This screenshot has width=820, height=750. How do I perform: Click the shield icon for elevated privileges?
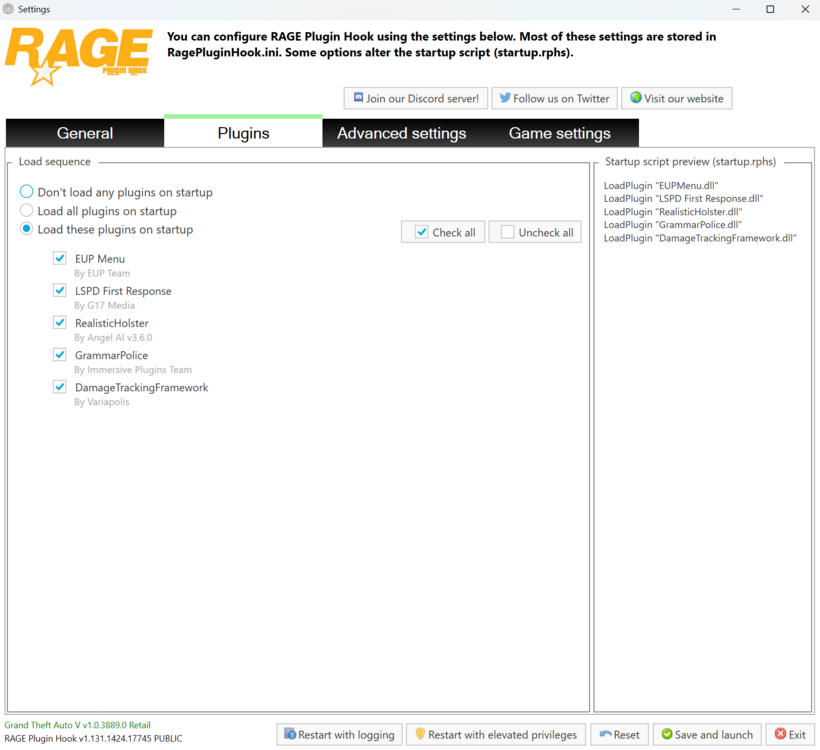point(420,734)
